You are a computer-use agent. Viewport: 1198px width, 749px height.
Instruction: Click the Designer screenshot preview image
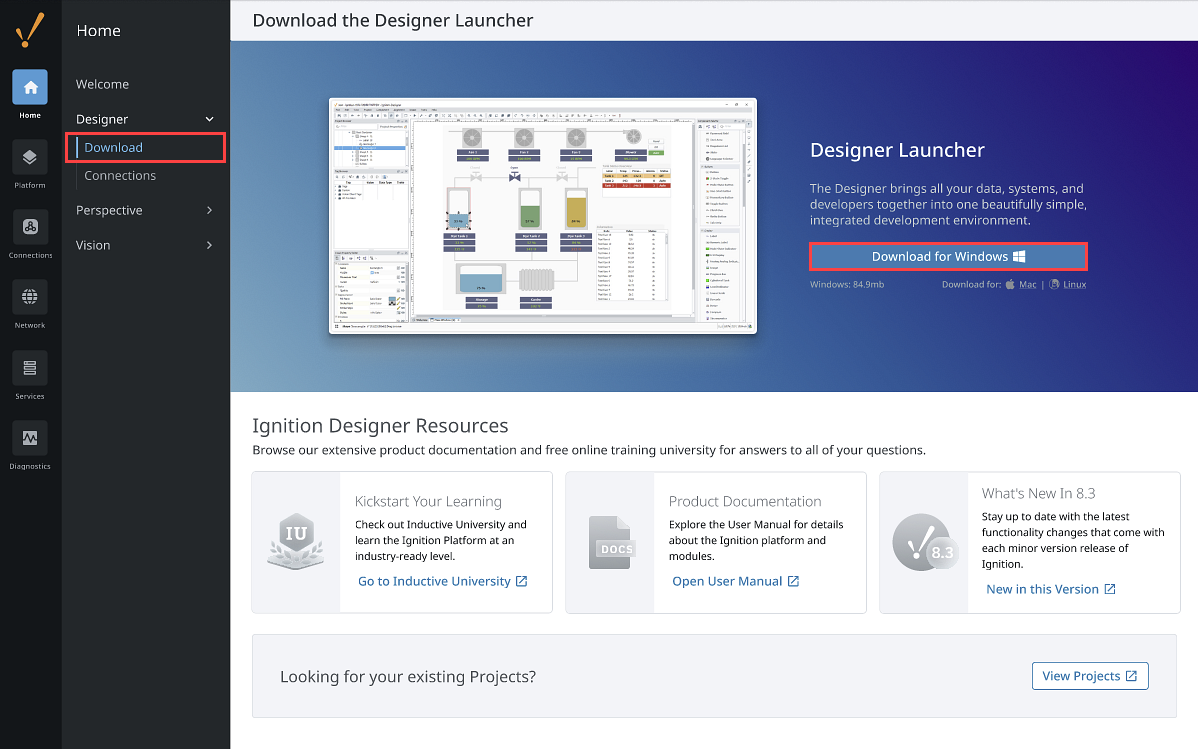(542, 216)
